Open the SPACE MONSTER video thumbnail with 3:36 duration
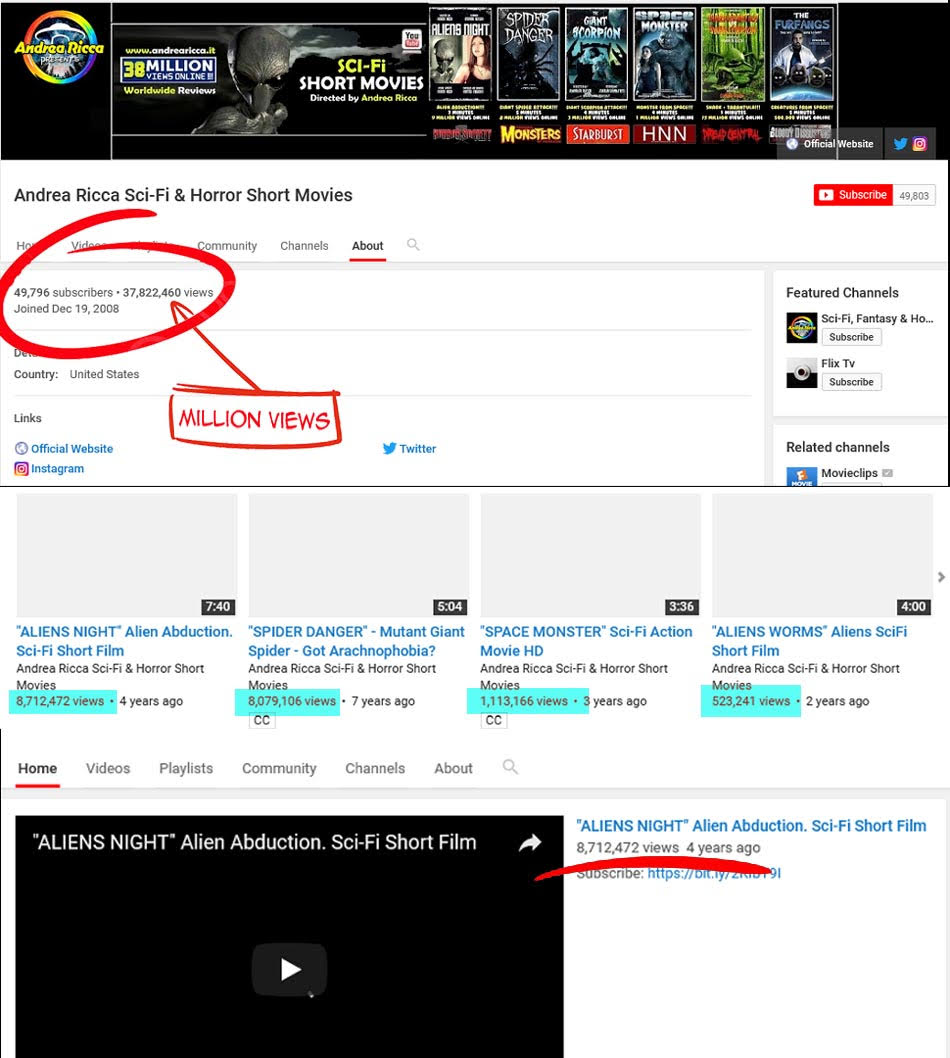 coord(591,555)
